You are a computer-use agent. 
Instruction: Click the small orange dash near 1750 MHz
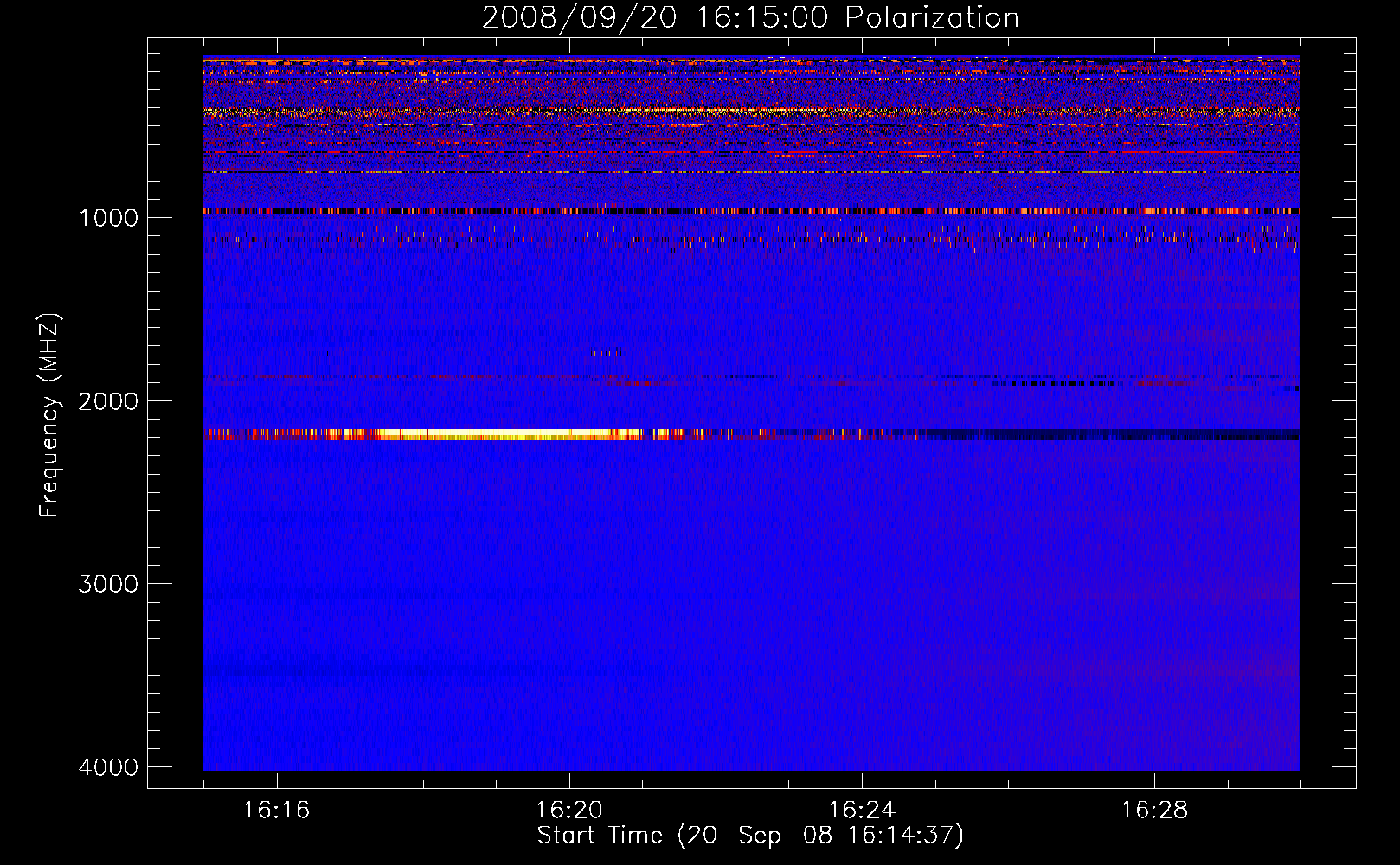[x=609, y=352]
